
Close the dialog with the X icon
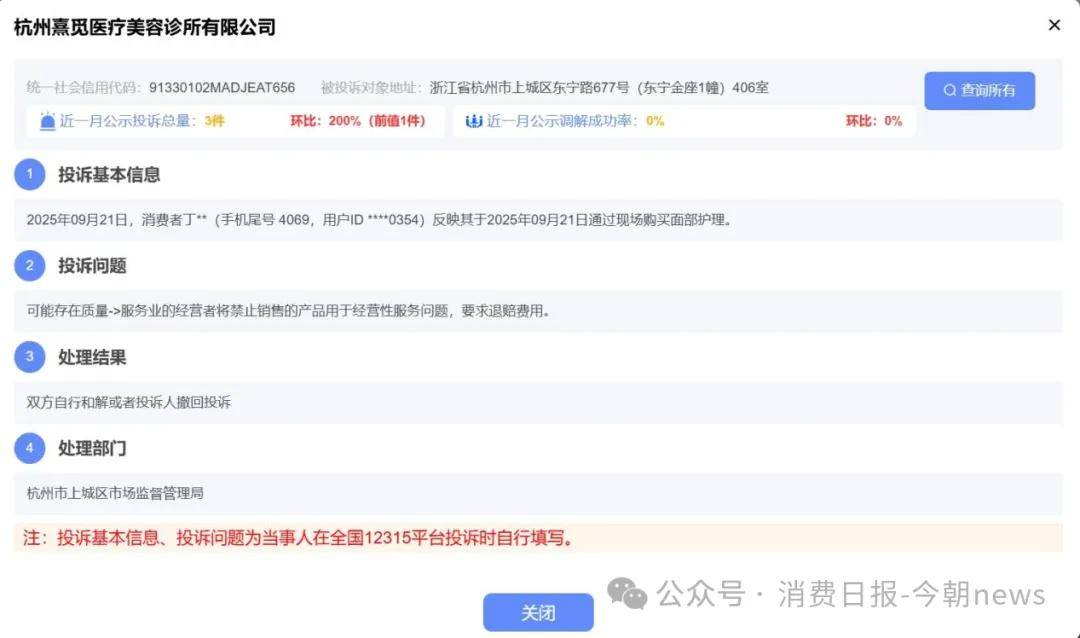[x=1054, y=25]
